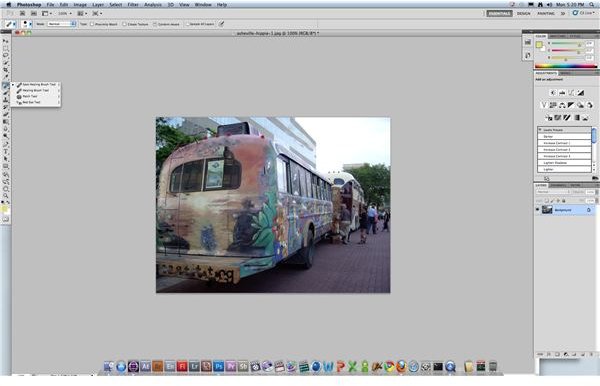Select the Lasso tool in the toolbox
Image resolution: width=600 pixels, height=386 pixels.
pyautogui.click(x=5, y=56)
